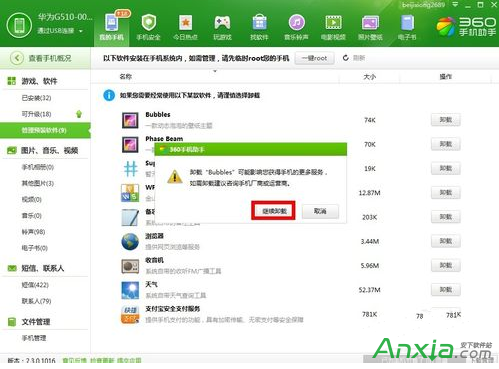Screen dimensions: 499x369
Task: Click the 360手机助手 logo at top right
Action: click(x=467, y=27)
